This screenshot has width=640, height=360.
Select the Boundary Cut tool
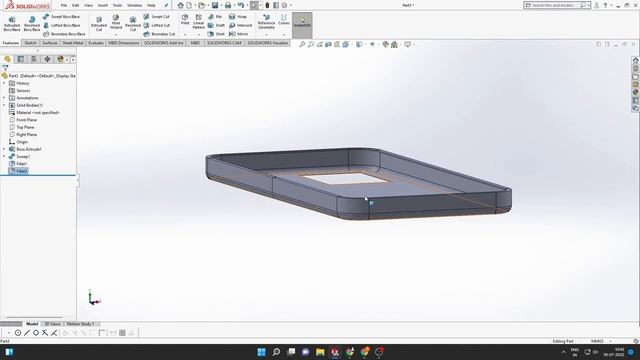tap(159, 34)
